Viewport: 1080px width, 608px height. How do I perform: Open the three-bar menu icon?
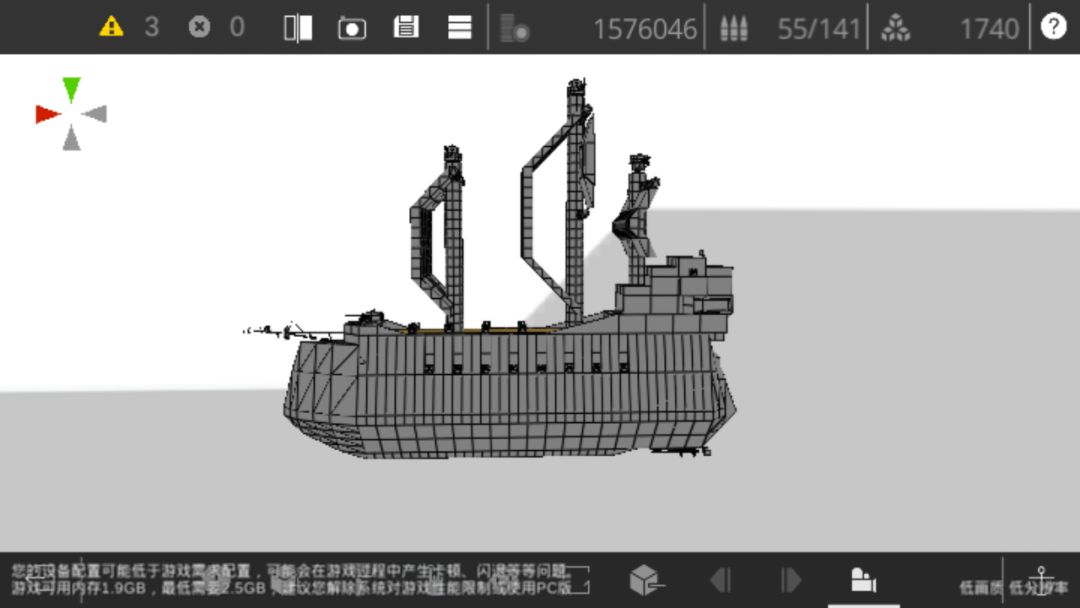click(x=459, y=28)
